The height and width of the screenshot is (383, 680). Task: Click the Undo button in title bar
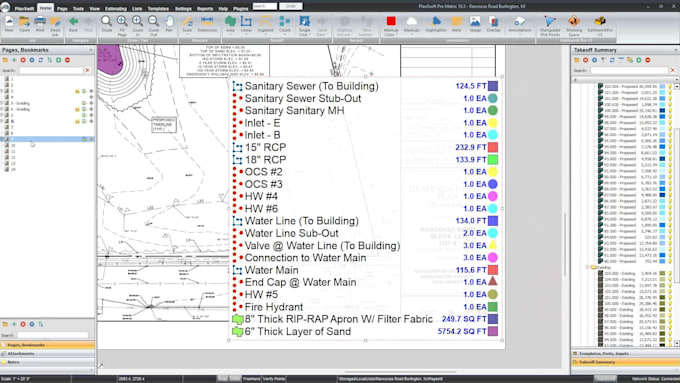(291, 6)
